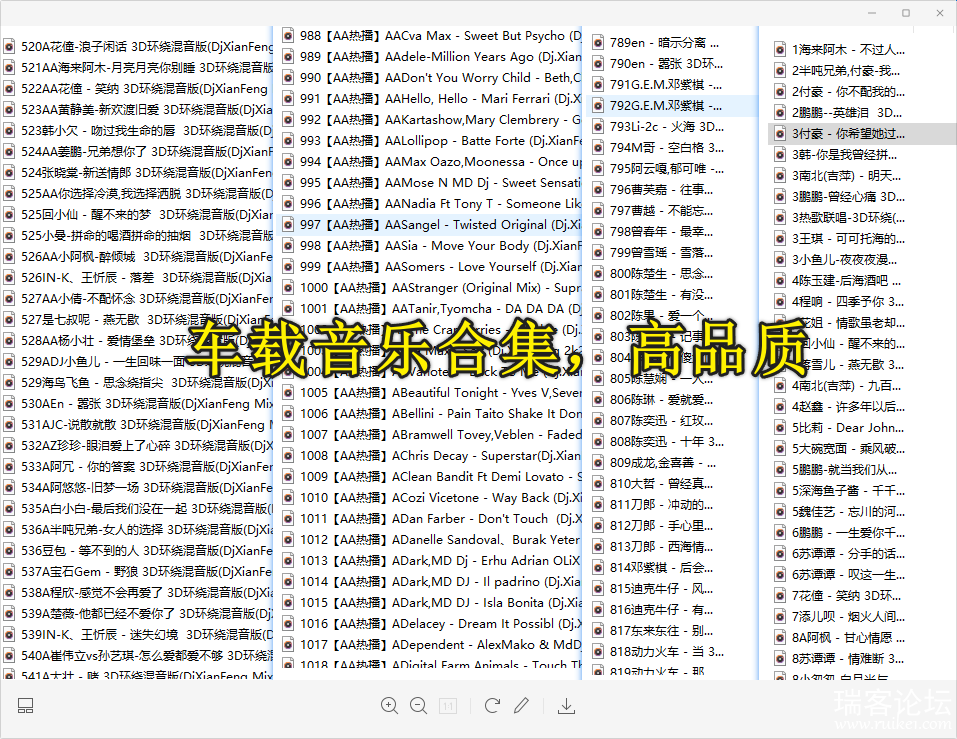Click the file icon beside 3付豪 - 你希望她过

pyautogui.click(x=780, y=134)
